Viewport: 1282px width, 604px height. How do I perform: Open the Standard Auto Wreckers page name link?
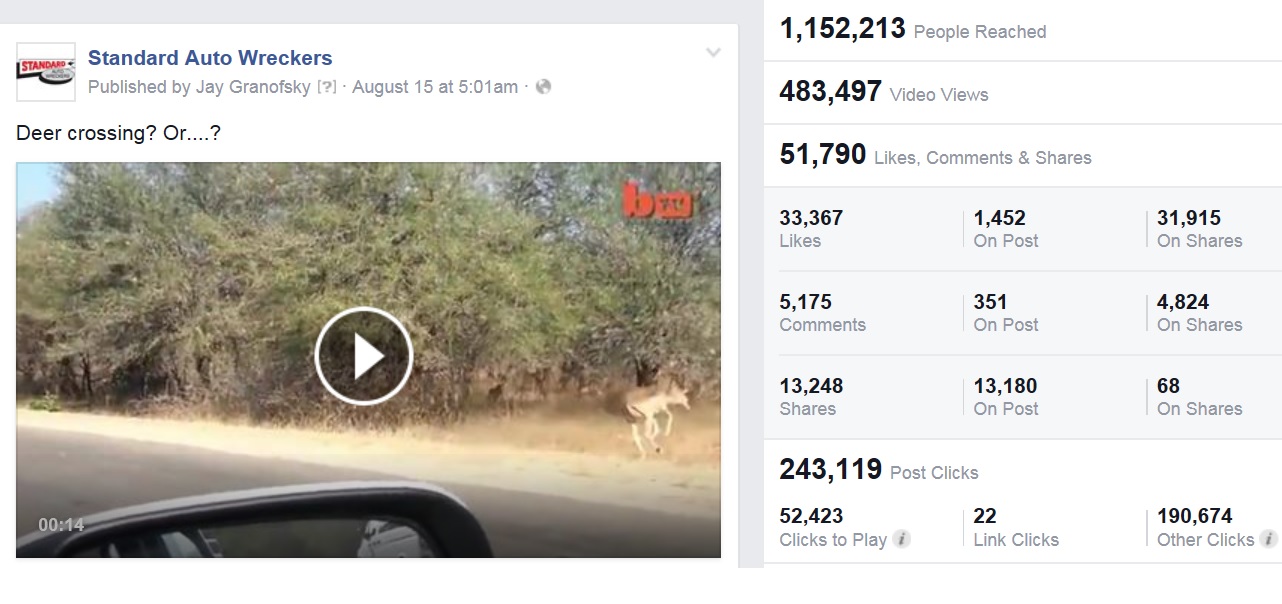[x=210, y=58]
